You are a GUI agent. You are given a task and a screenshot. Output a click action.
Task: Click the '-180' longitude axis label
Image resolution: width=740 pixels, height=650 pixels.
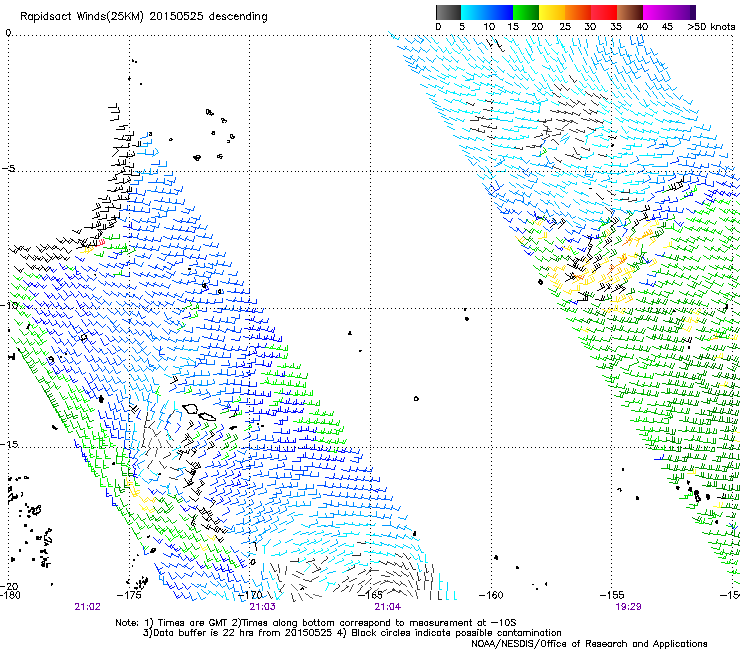click(x=10, y=595)
